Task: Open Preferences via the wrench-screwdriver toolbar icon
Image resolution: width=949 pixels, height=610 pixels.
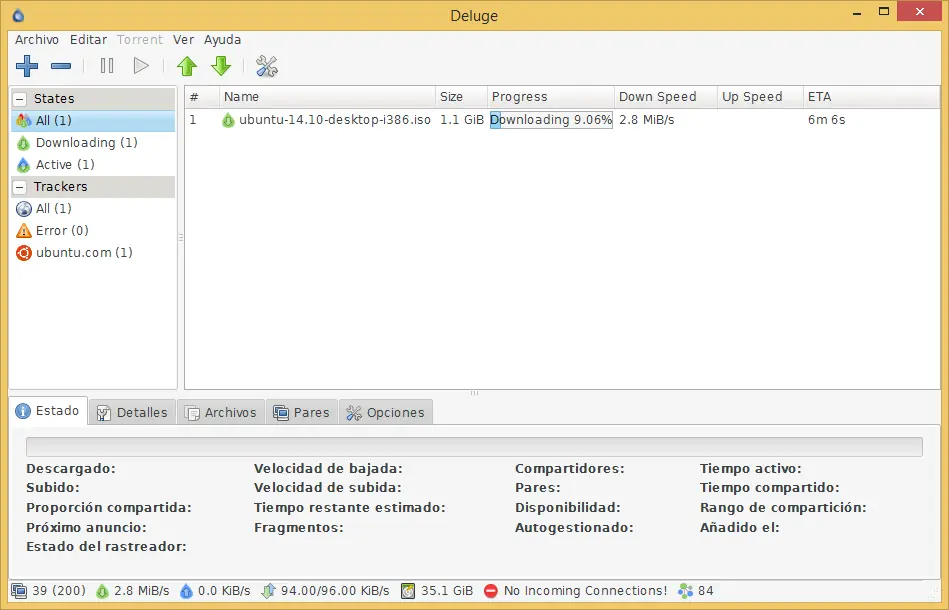Action: 266,66
